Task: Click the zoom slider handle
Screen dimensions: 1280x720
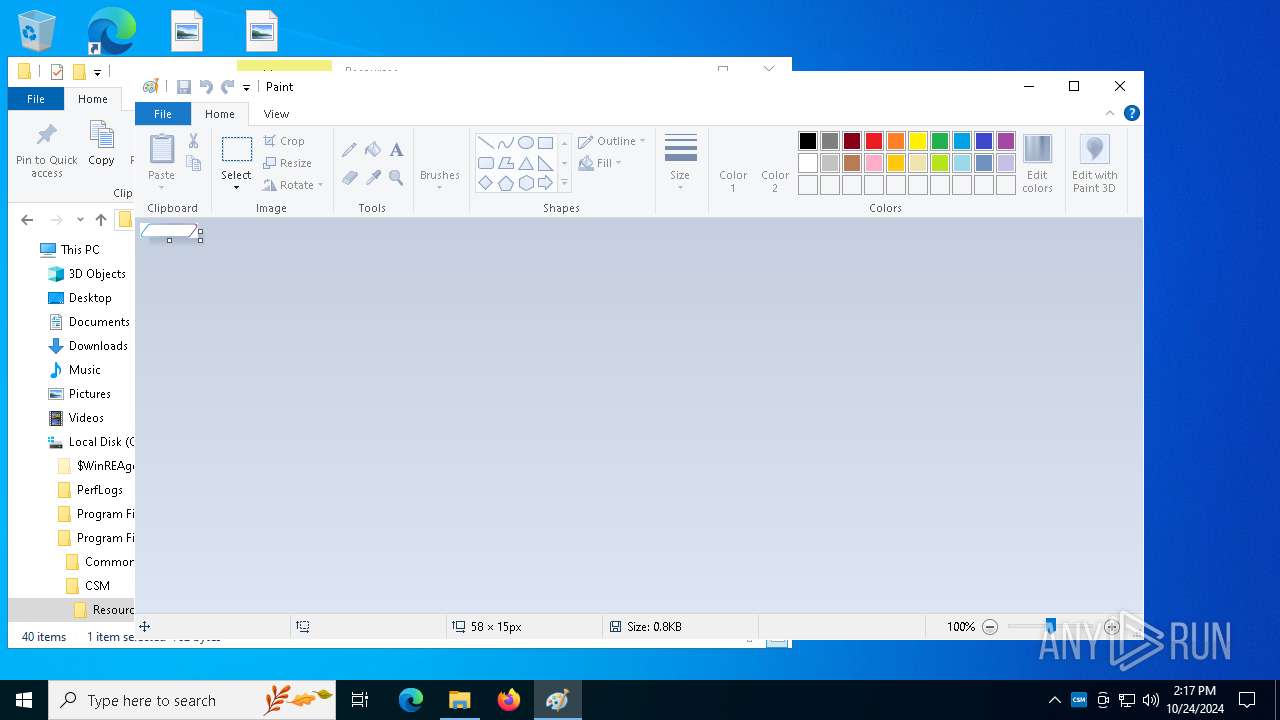Action: 1050,627
